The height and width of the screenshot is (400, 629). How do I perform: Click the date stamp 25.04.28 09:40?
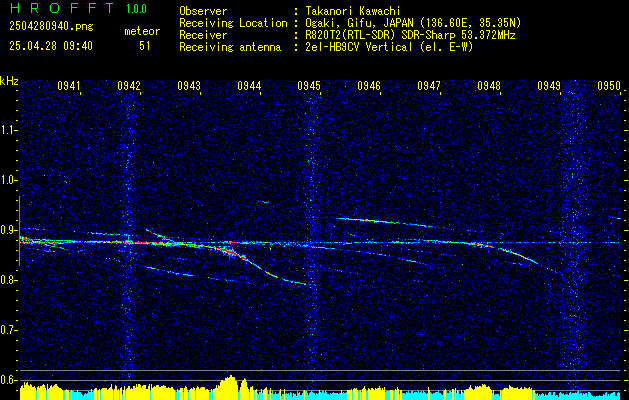[51, 46]
